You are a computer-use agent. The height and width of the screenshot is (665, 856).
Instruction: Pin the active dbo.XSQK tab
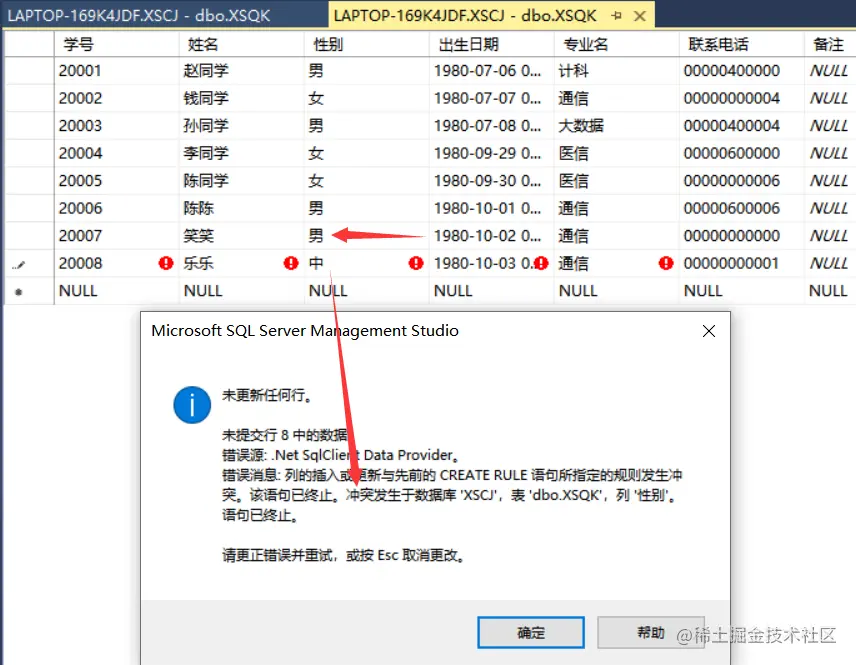tap(616, 16)
